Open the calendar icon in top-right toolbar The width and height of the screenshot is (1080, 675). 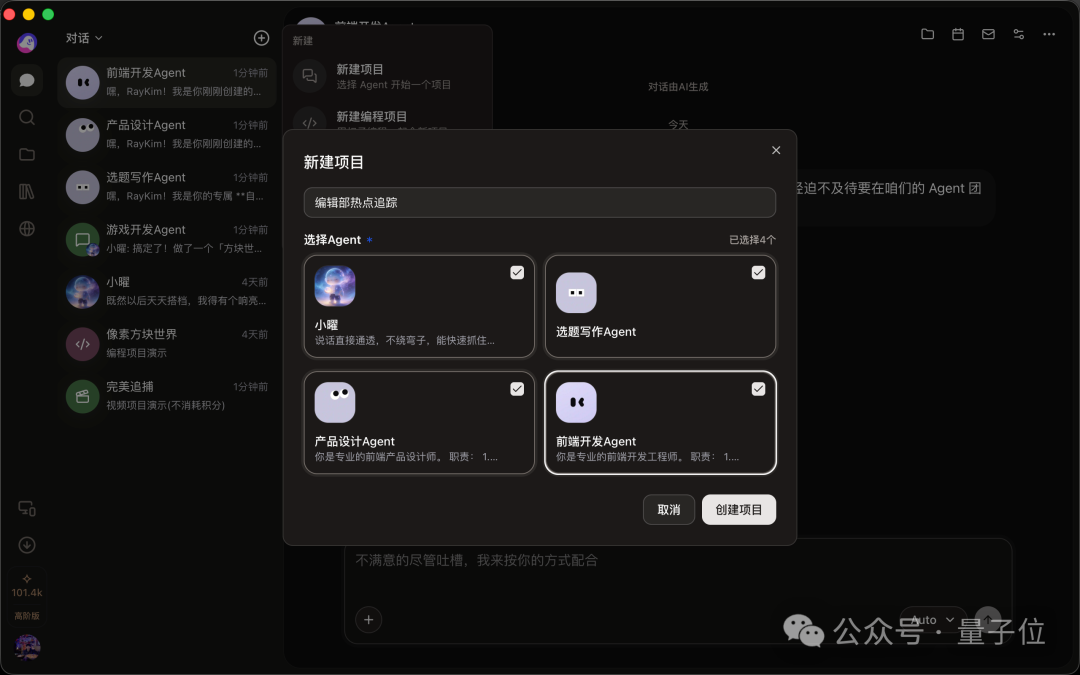pyautogui.click(x=958, y=34)
